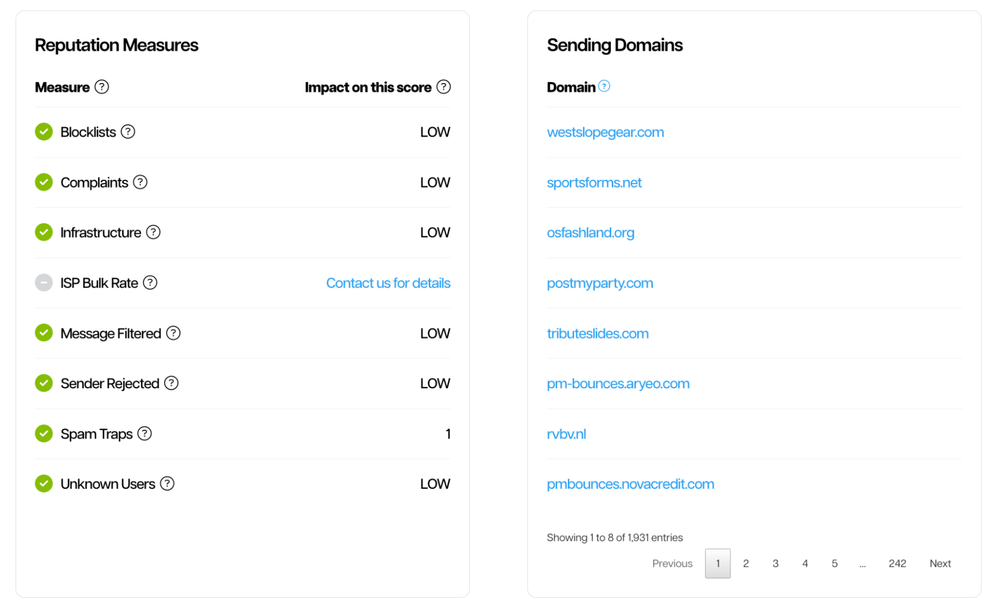
Task: Select tributeslides.com domain link
Action: click(597, 333)
